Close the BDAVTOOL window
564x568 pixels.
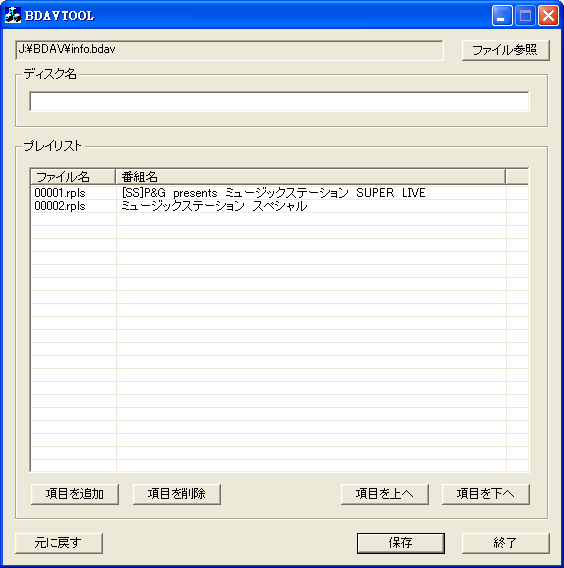pos(548,16)
